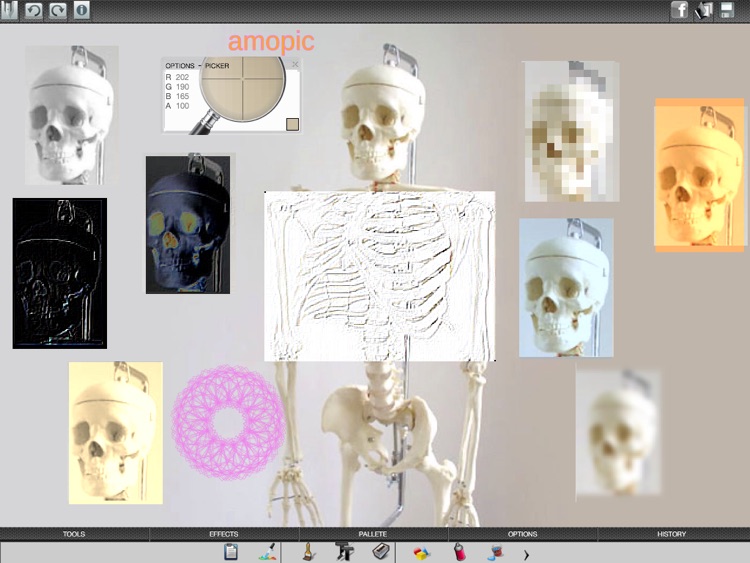Select the grayscale skull thumbnail
750x563 pixels.
coord(72,115)
